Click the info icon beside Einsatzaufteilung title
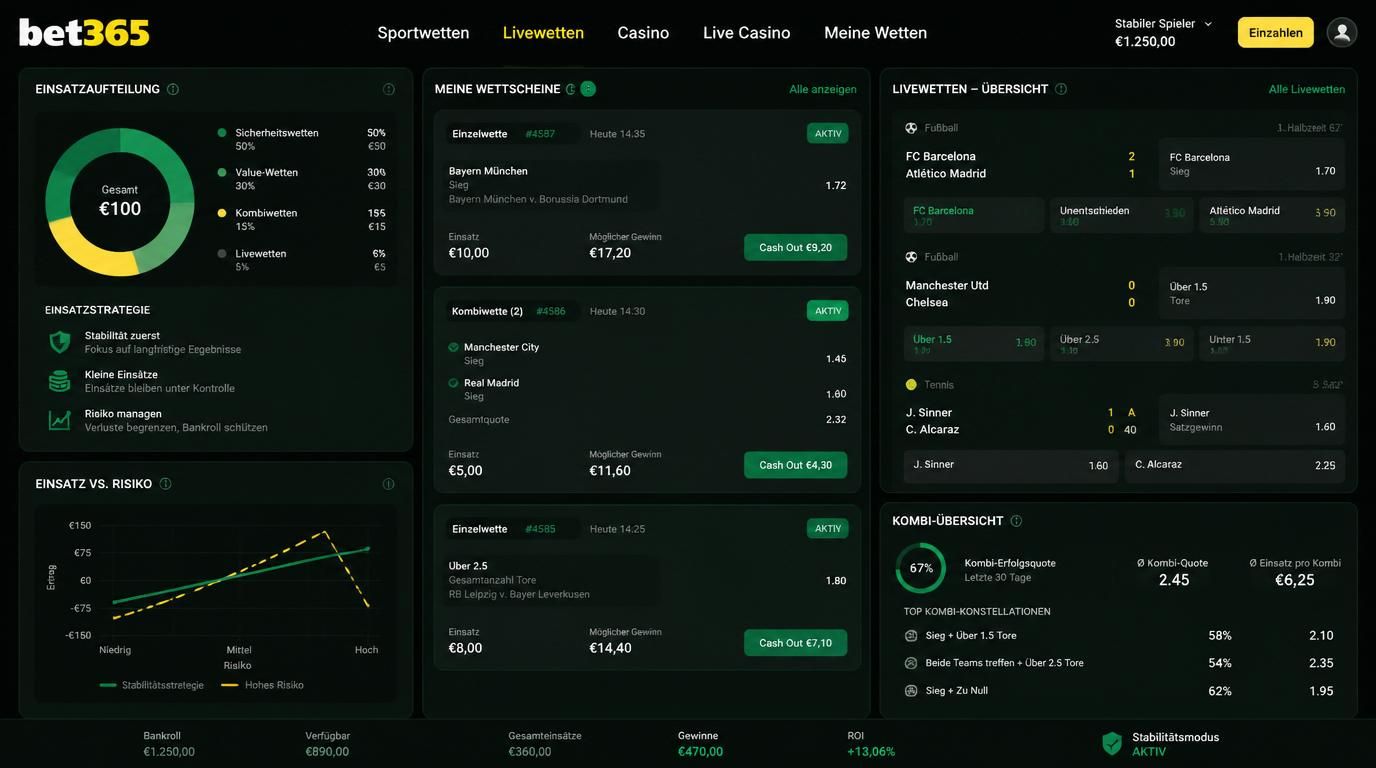 click(x=173, y=89)
